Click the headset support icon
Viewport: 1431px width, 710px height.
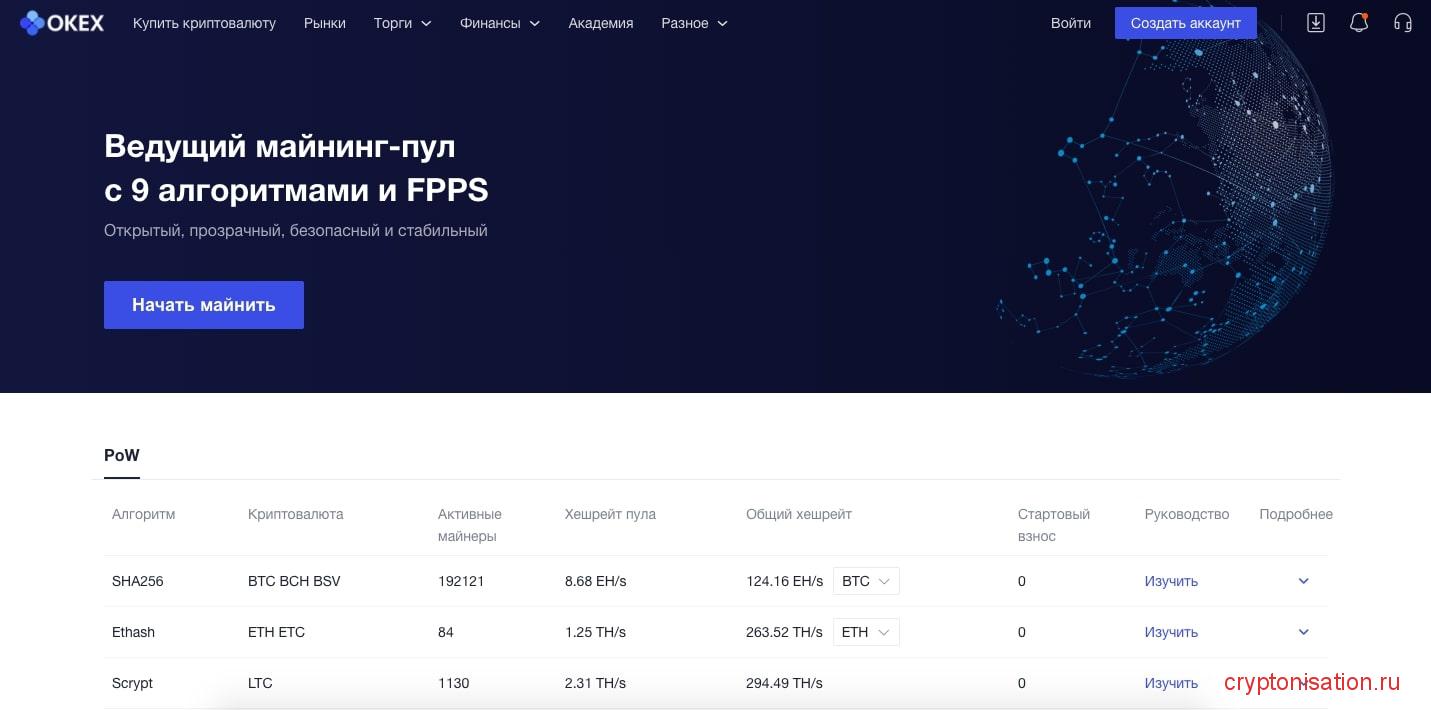[x=1402, y=23]
